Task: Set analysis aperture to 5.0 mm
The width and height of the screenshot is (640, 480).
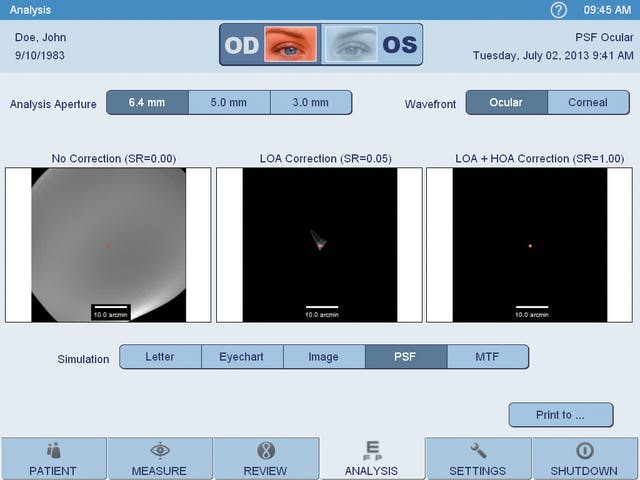Action: [229, 103]
